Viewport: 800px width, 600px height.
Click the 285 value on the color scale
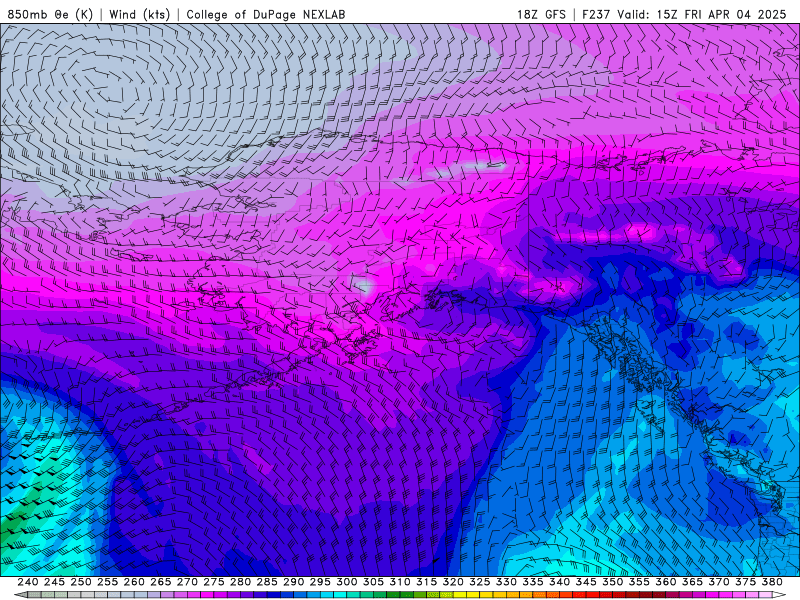pos(267,582)
